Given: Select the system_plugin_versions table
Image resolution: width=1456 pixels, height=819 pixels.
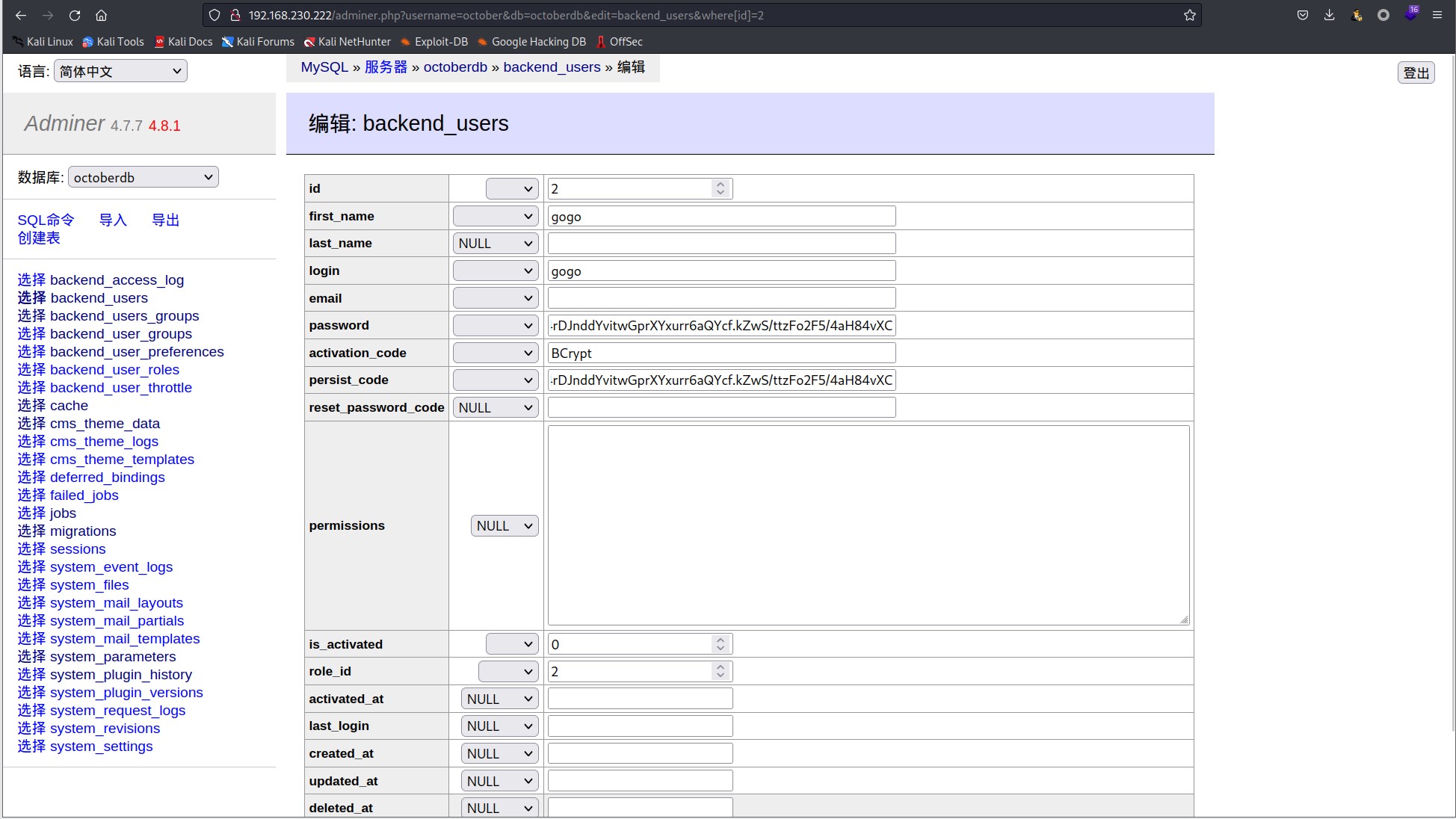Looking at the screenshot, I should point(126,692).
